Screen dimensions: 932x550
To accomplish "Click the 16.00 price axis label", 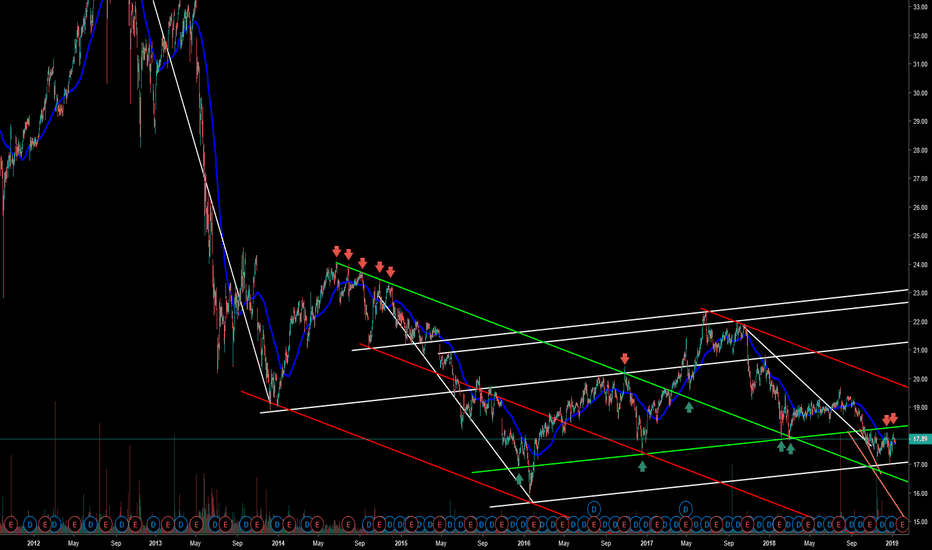I will pyautogui.click(x=920, y=494).
